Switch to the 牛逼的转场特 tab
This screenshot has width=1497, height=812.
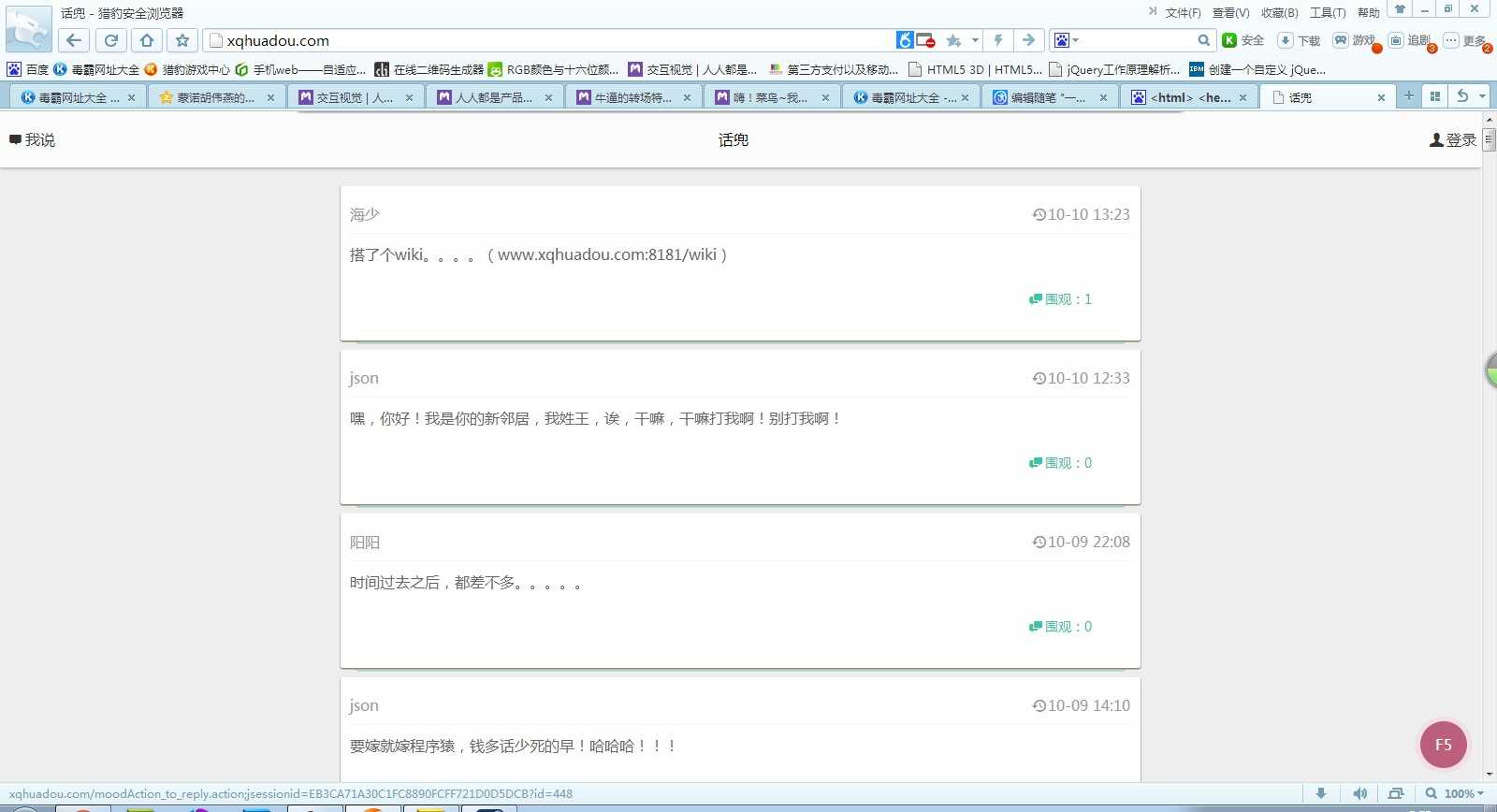tap(633, 97)
